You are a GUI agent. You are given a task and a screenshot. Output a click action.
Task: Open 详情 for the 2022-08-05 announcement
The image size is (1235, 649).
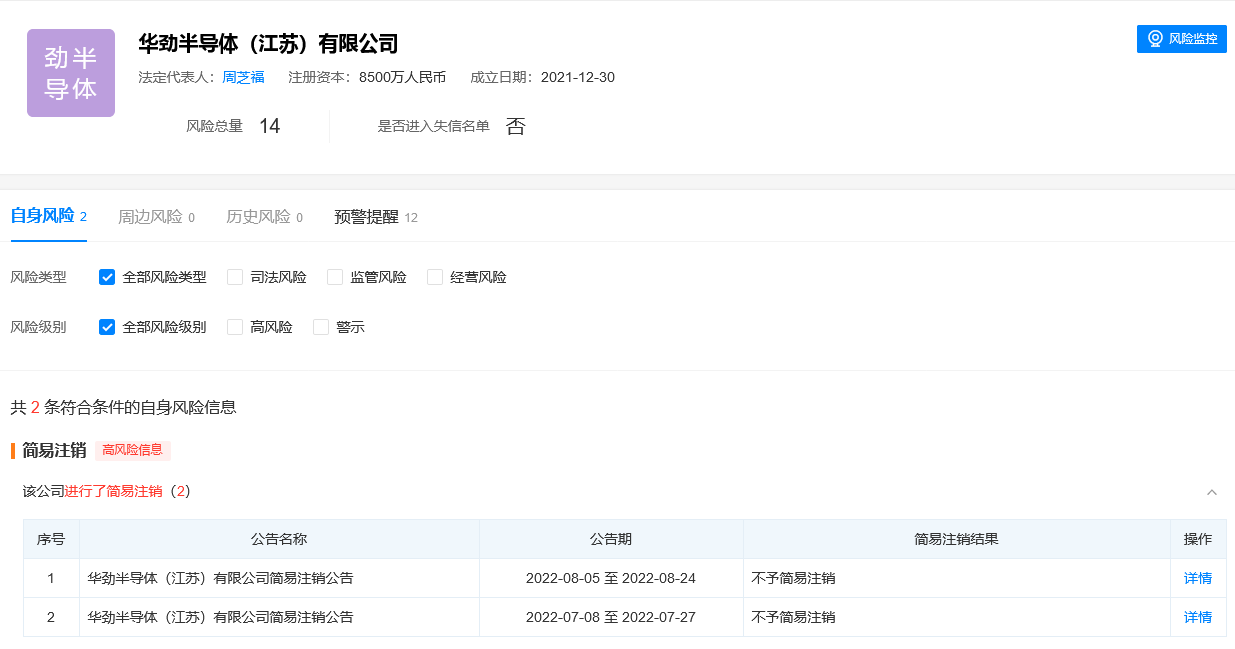[1198, 578]
